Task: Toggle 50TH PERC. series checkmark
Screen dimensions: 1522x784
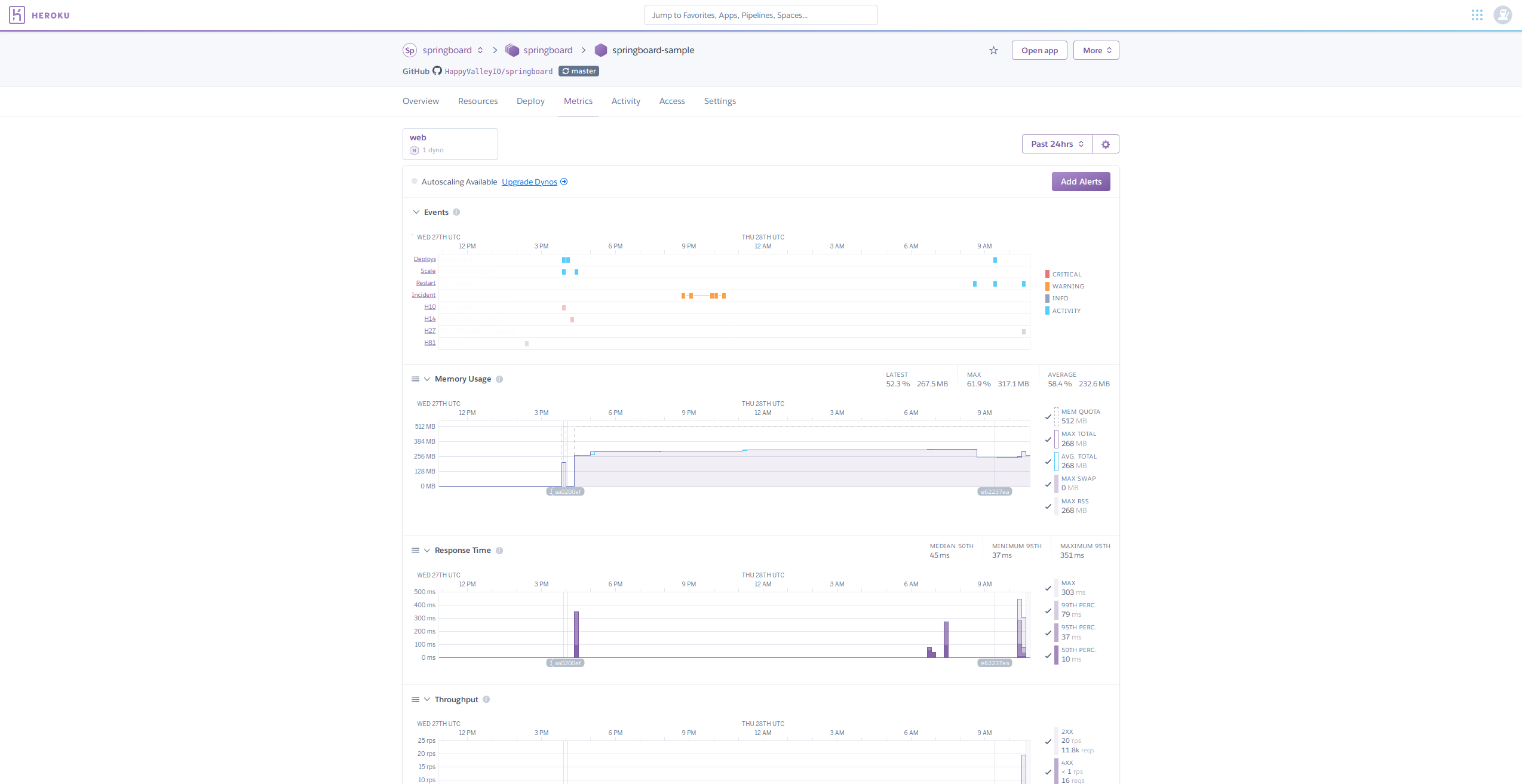Action: [x=1048, y=655]
